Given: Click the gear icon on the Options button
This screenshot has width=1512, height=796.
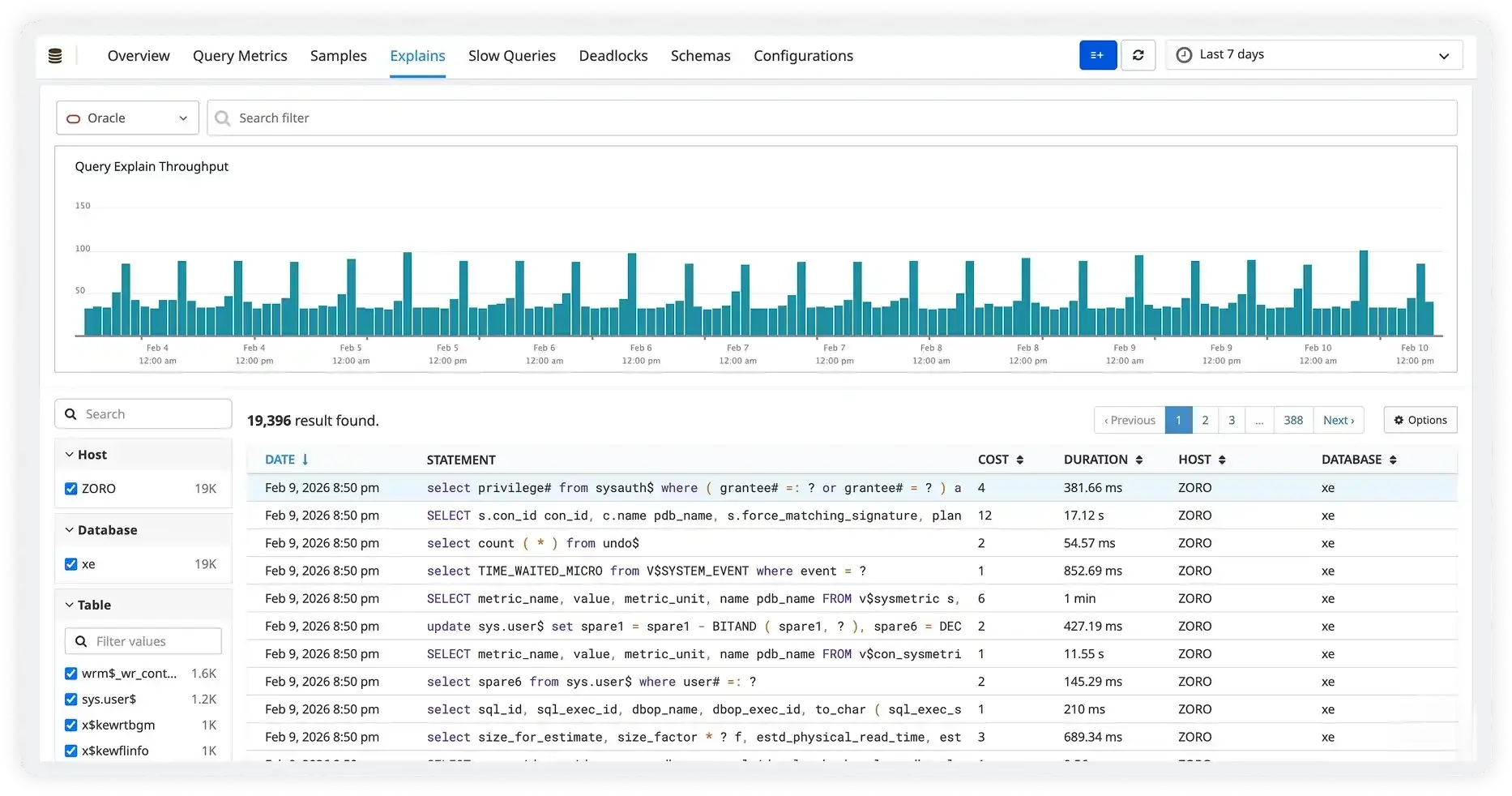Looking at the screenshot, I should (x=1399, y=420).
